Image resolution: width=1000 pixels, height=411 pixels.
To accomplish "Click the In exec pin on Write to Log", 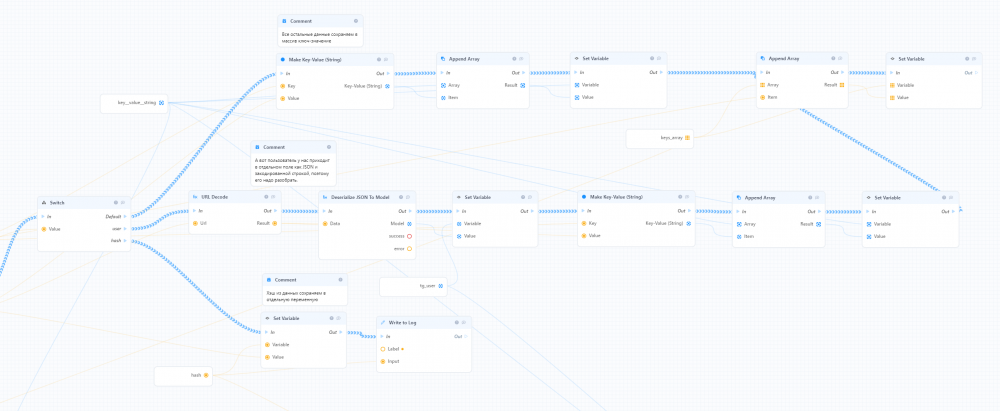I will pos(383,336).
